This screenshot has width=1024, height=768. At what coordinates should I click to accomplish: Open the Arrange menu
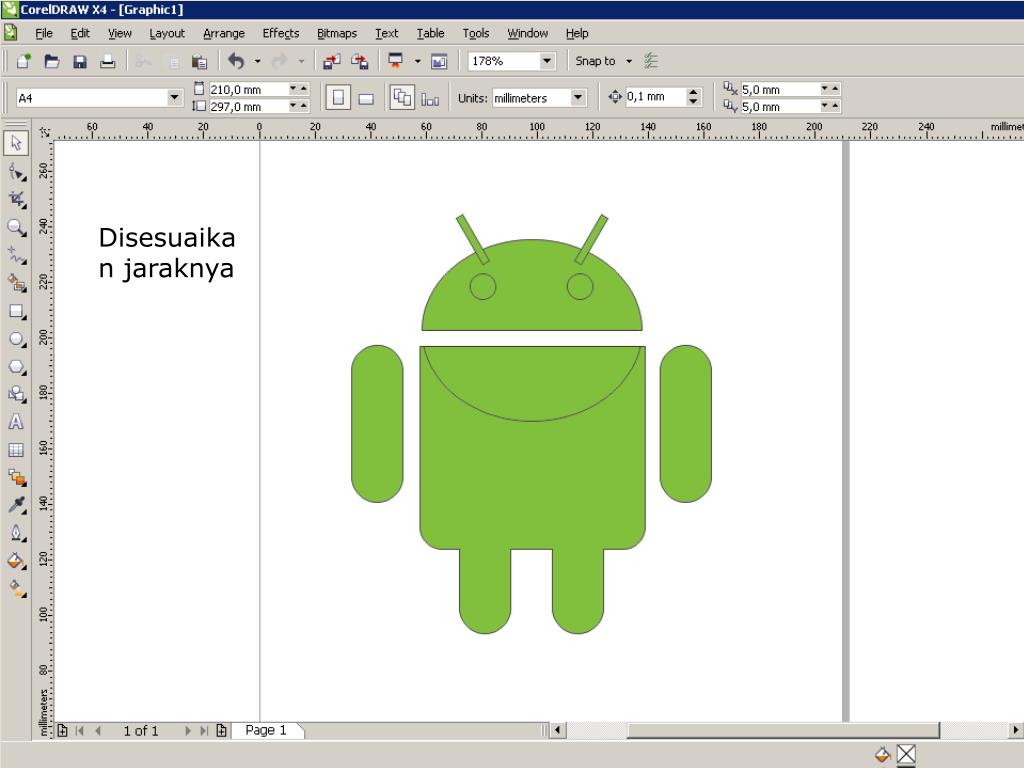[x=224, y=33]
